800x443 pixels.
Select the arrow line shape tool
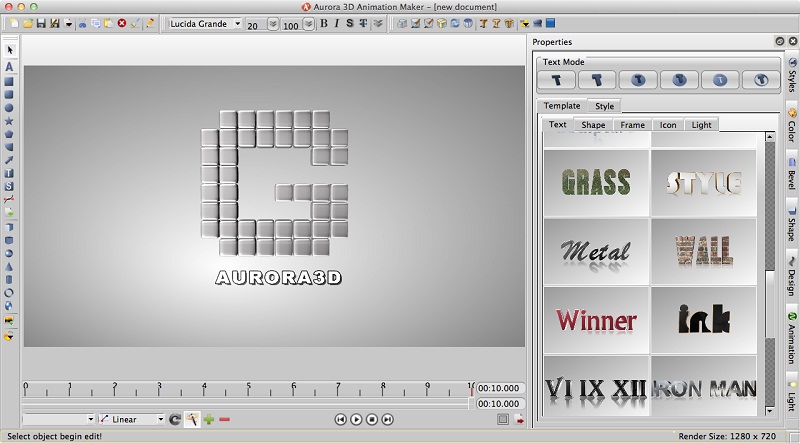point(9,160)
